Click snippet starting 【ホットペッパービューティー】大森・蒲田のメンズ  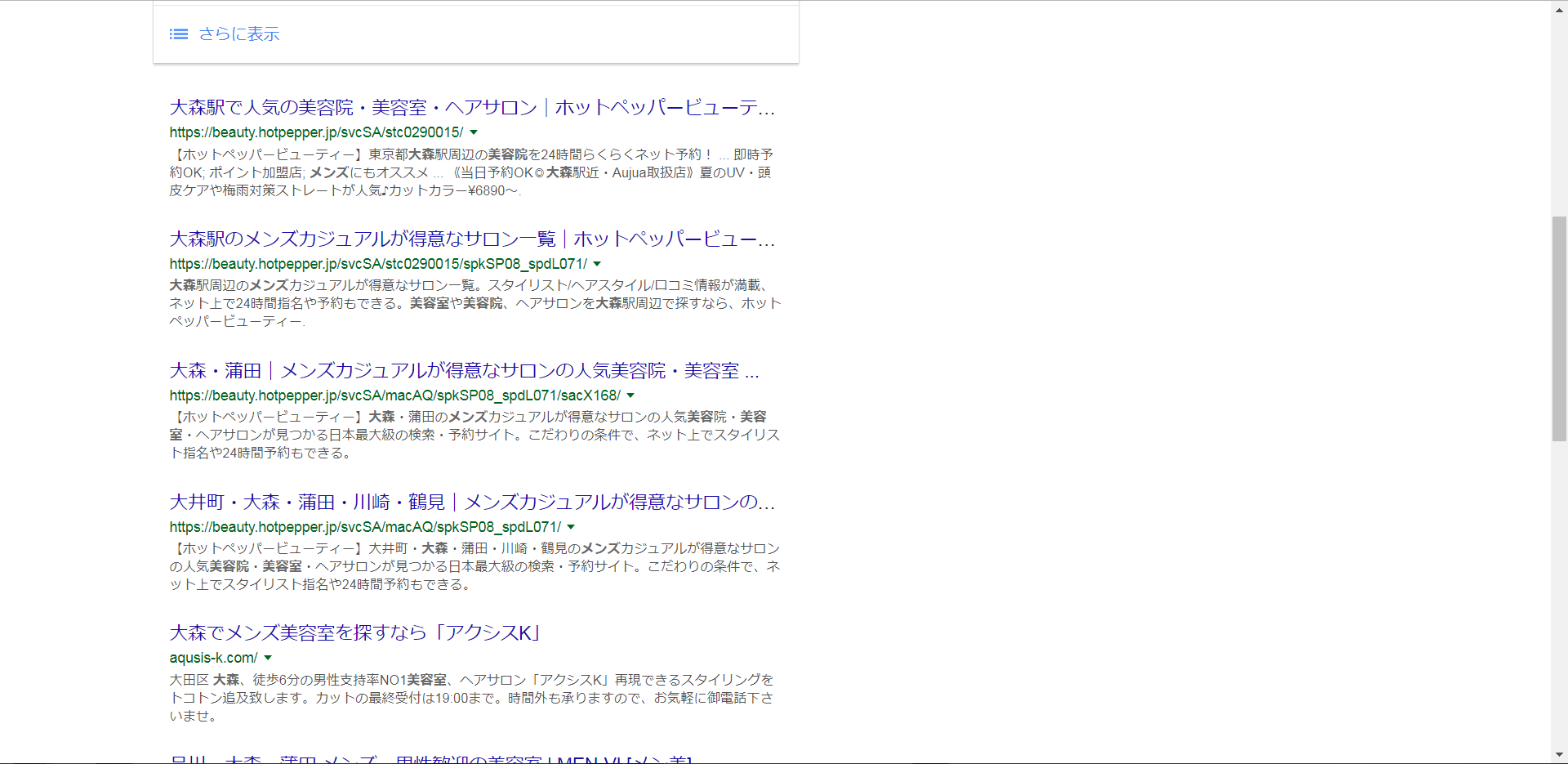475,435
